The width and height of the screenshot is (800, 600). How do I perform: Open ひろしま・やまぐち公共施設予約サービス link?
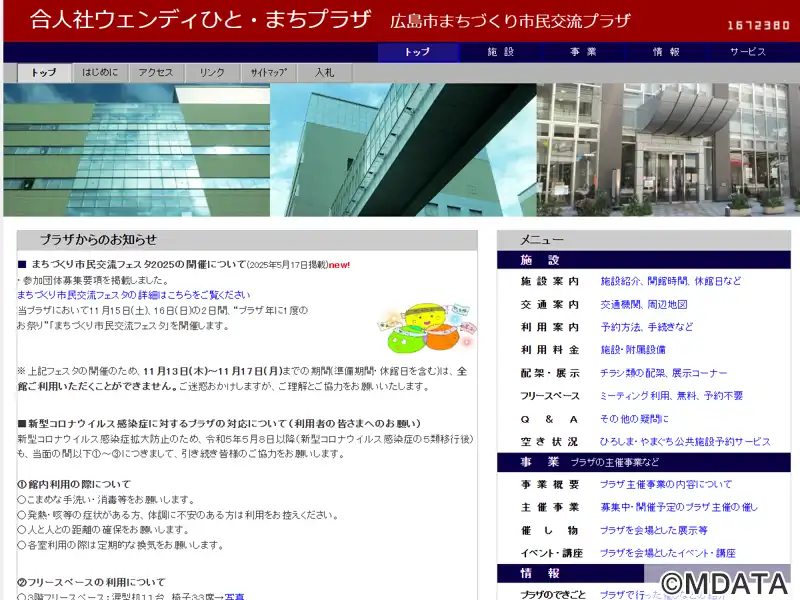point(685,442)
